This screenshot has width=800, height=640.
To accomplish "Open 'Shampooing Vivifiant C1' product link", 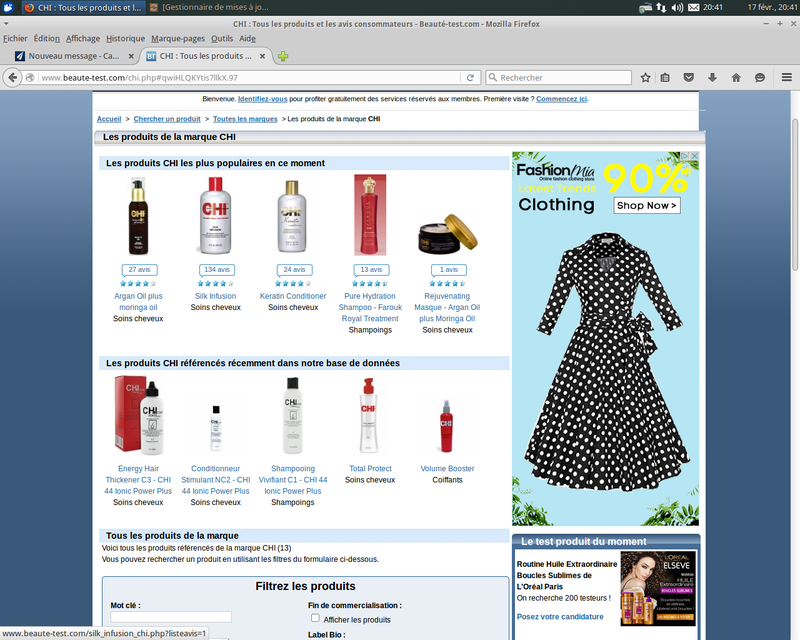I will pos(293,480).
